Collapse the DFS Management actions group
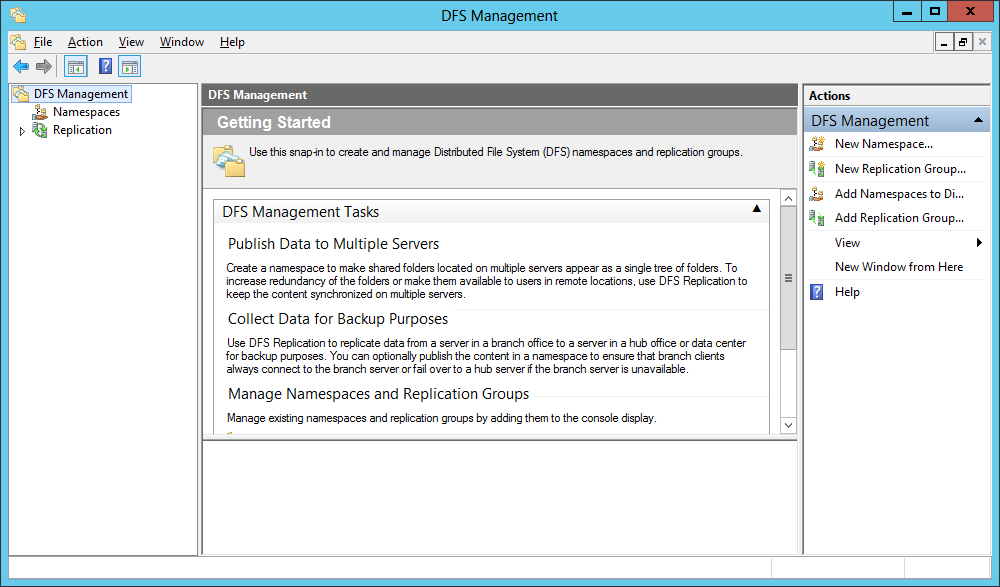 pyautogui.click(x=978, y=120)
